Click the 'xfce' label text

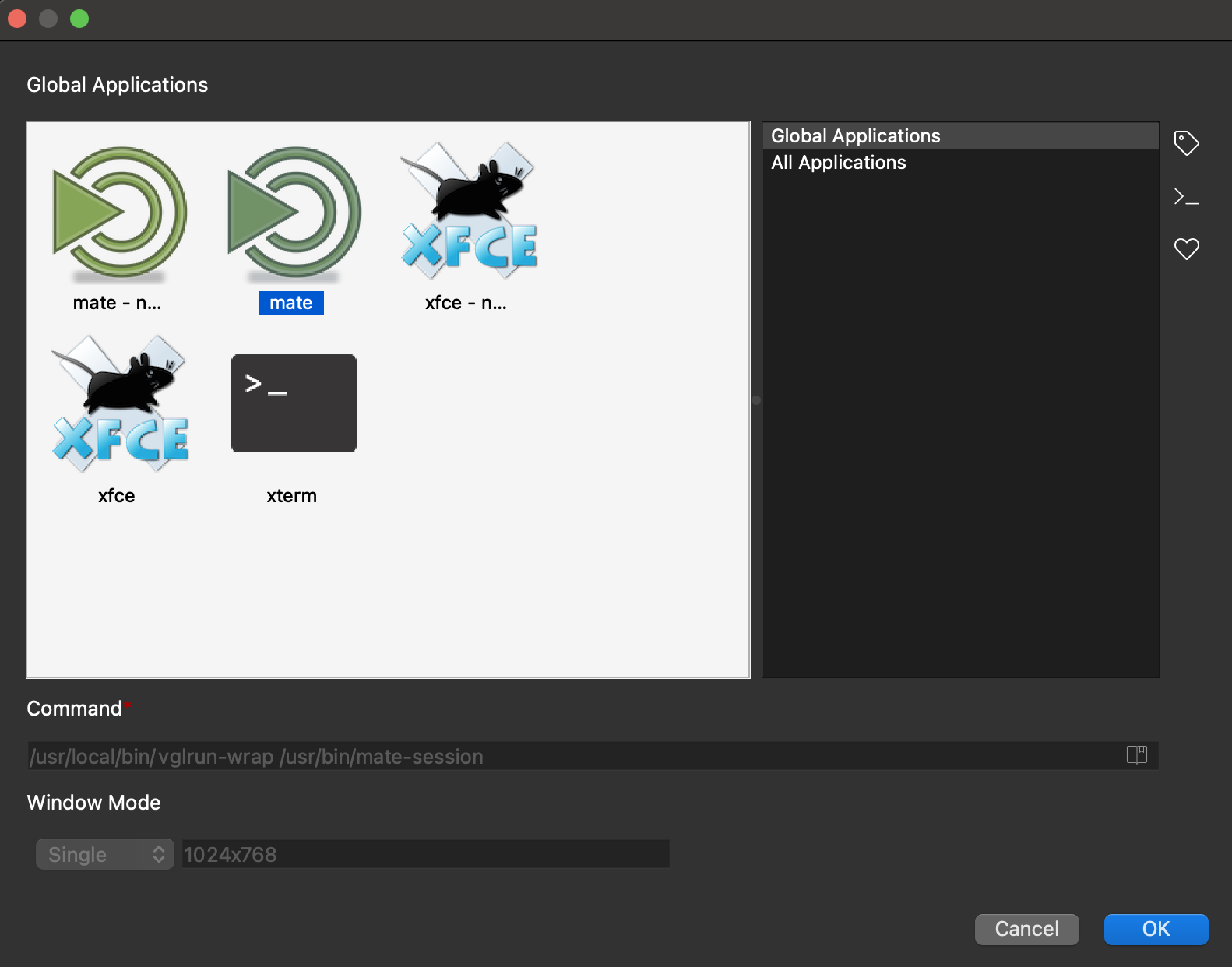click(x=117, y=496)
